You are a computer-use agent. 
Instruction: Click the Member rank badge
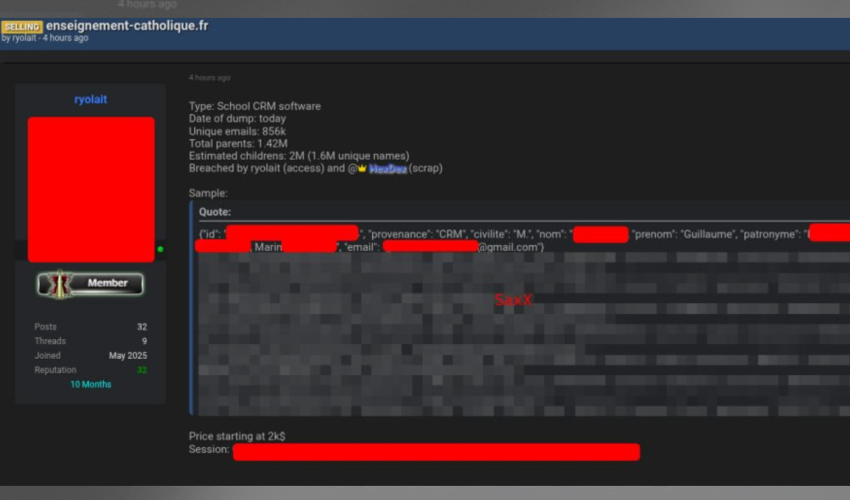pyautogui.click(x=91, y=284)
